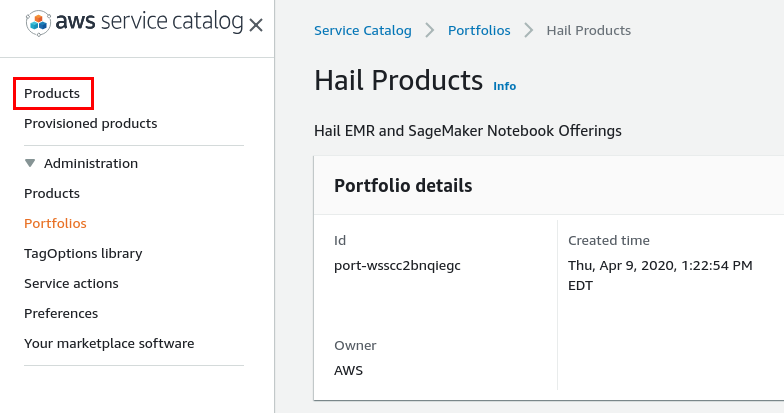Click the Portfolio details panel header

[x=403, y=185]
